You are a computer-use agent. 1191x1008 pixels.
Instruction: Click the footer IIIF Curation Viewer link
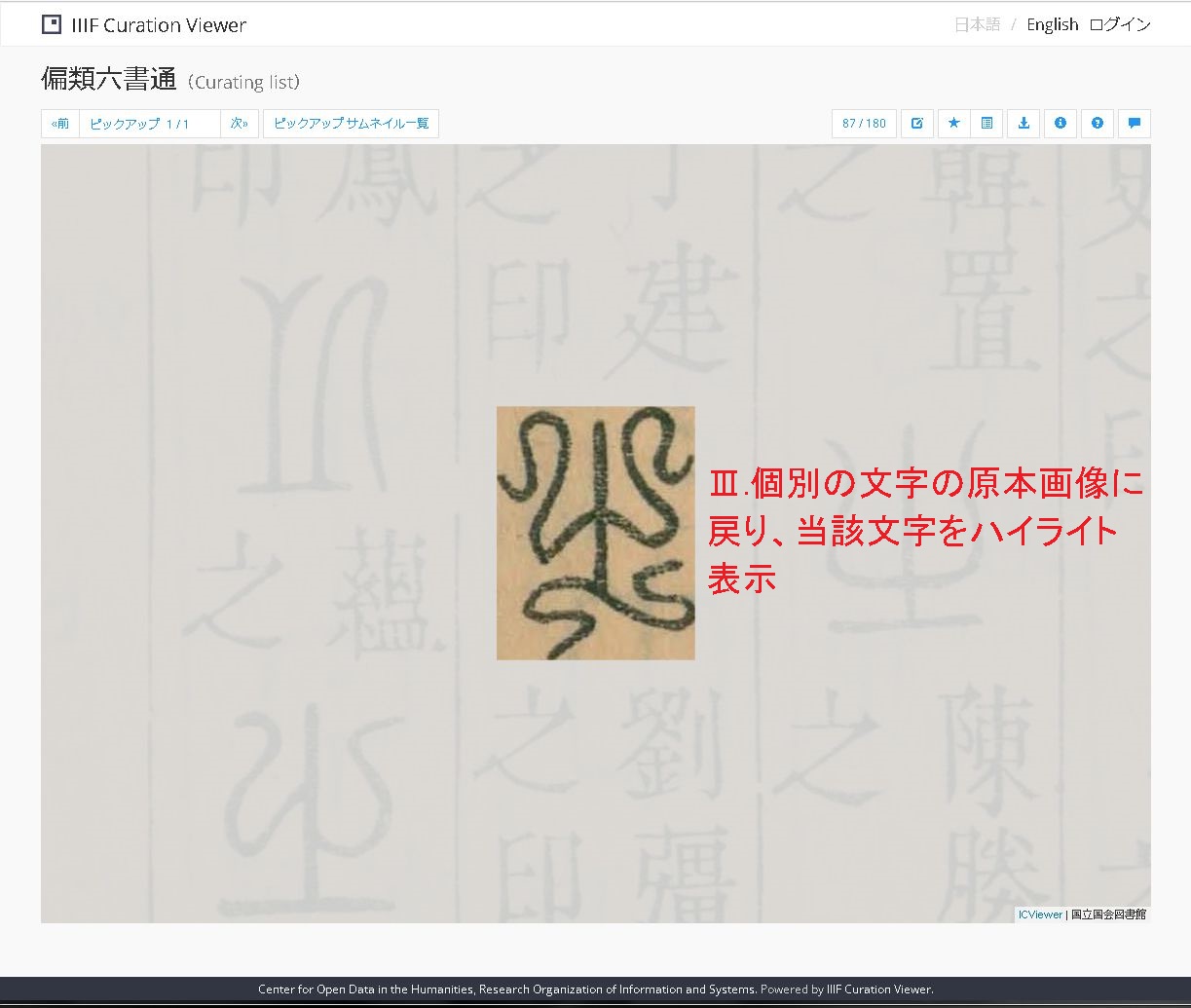(x=879, y=989)
